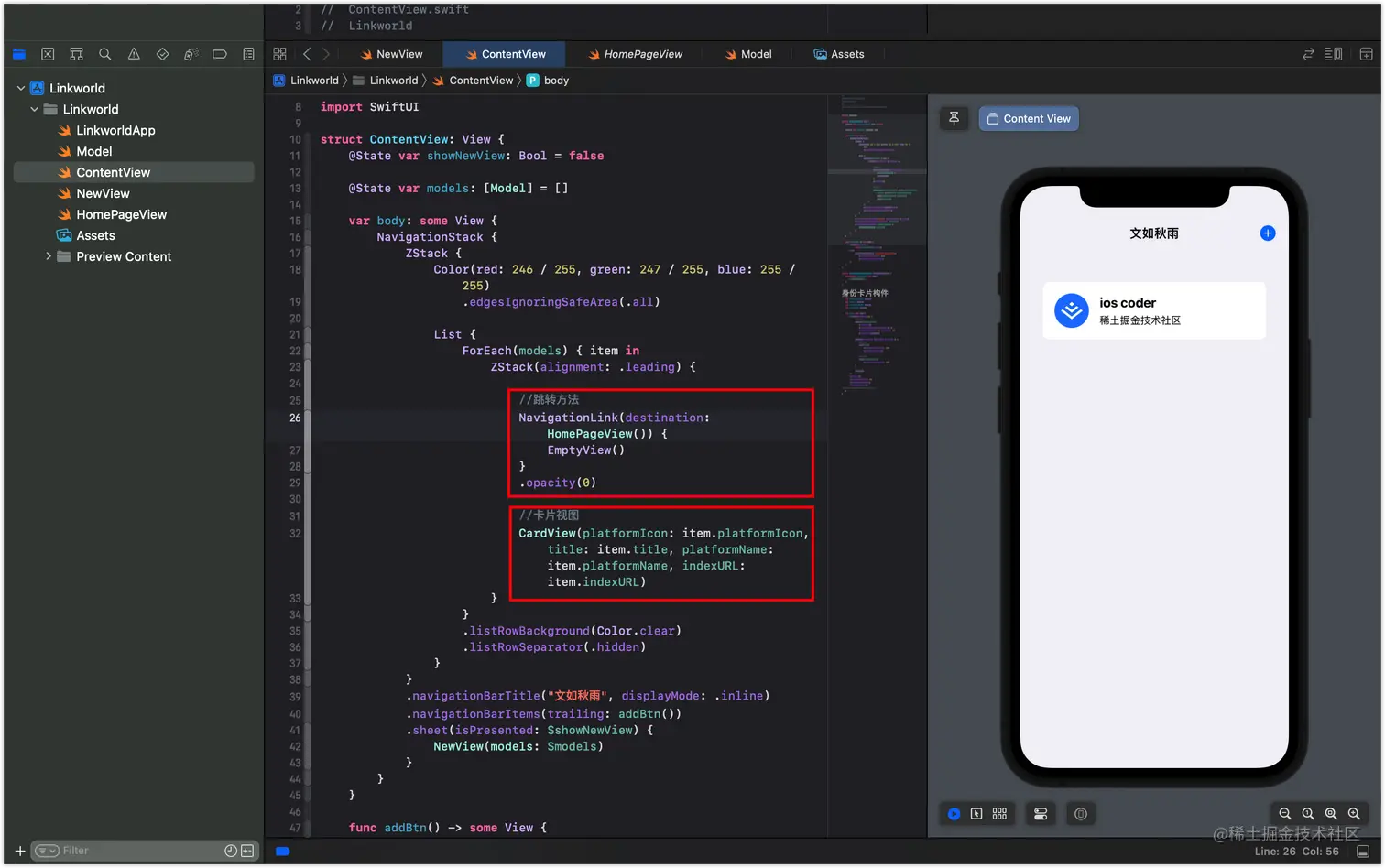The image size is (1385, 868).
Task: Go back in editor history
Action: (307, 54)
